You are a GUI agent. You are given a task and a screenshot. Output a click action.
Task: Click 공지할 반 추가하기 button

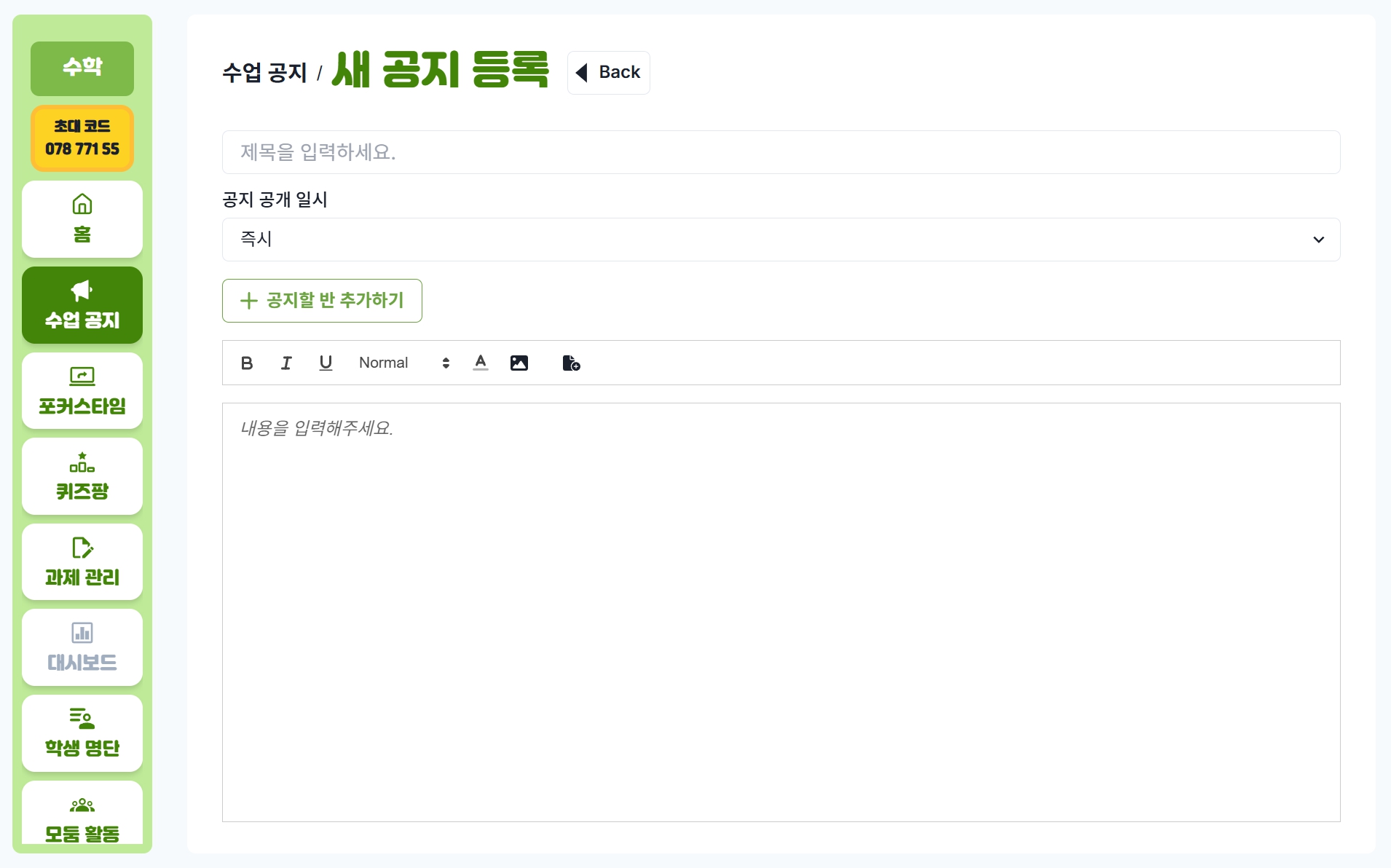click(322, 300)
